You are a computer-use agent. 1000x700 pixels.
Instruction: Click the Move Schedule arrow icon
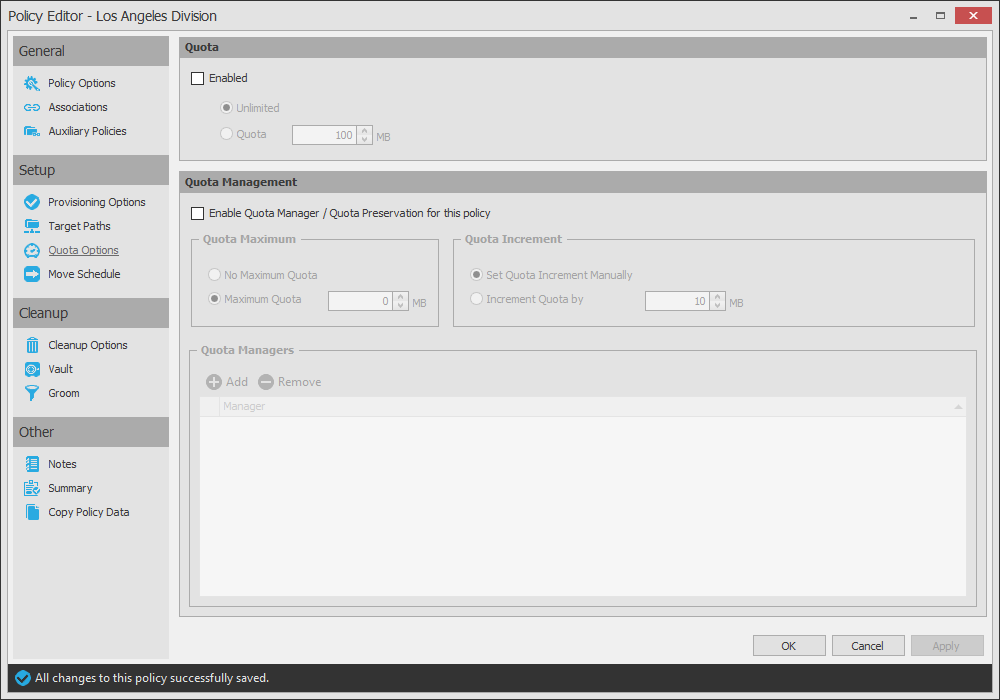click(x=32, y=274)
